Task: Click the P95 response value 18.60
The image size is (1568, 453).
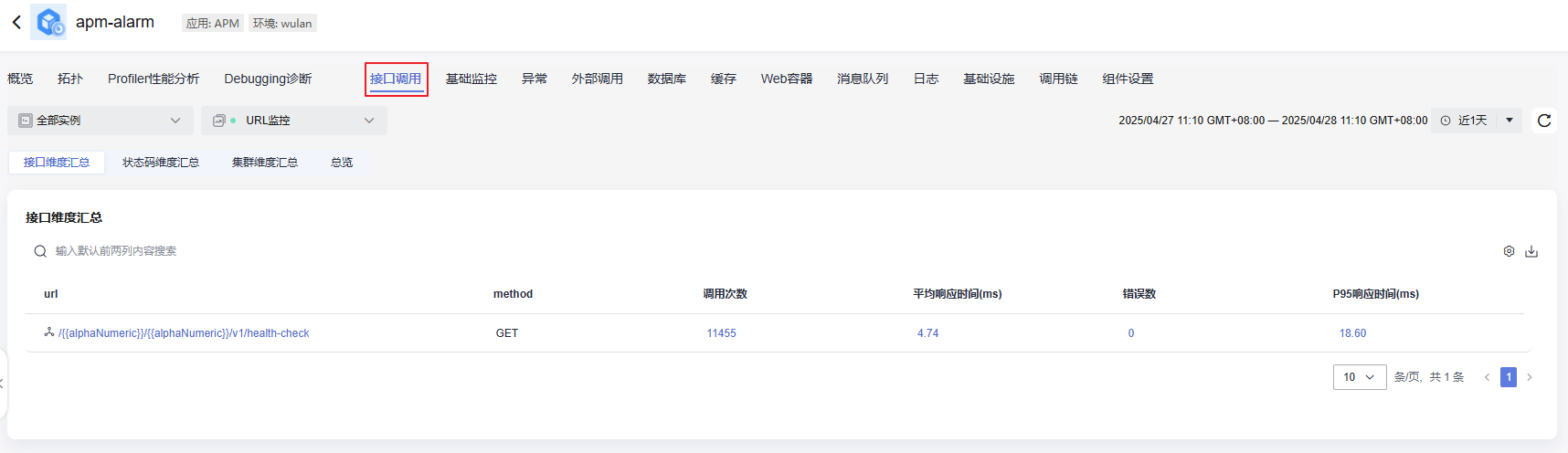Action: [x=1352, y=333]
